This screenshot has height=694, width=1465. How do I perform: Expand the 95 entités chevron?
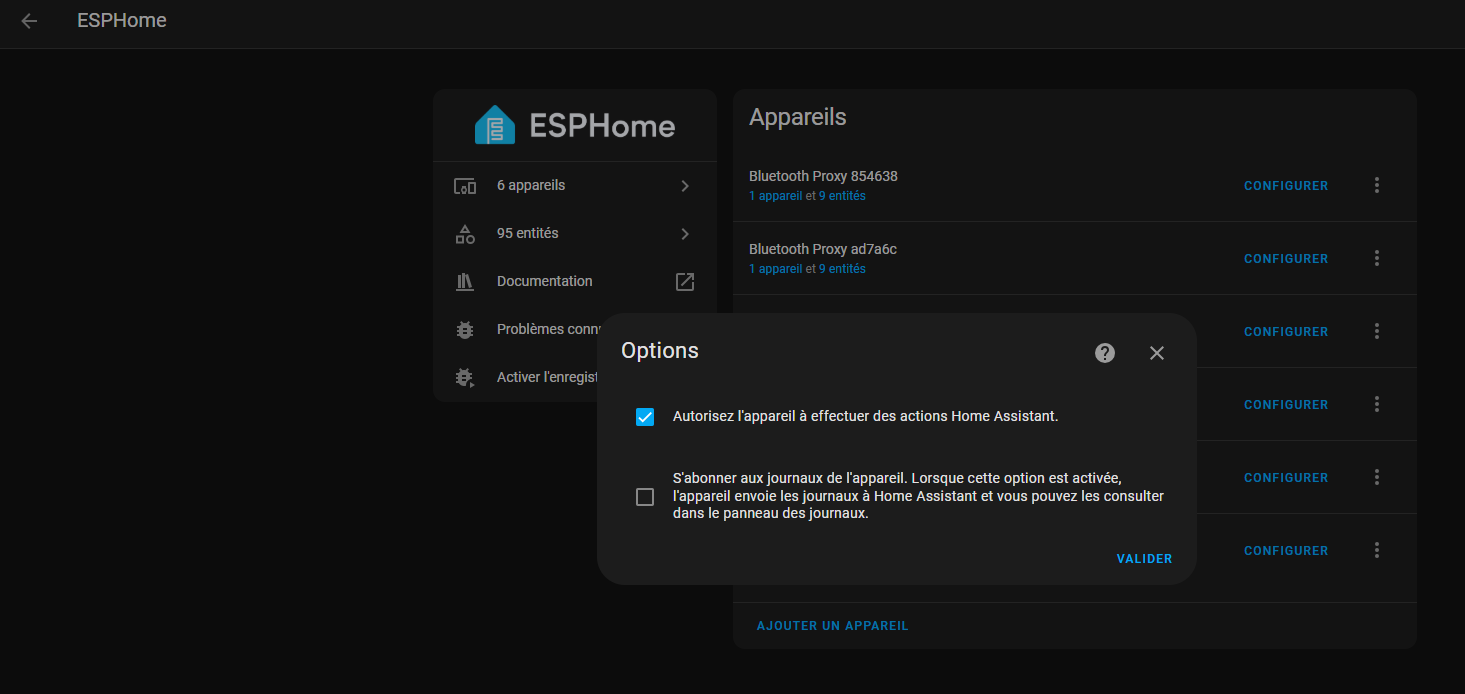(685, 234)
